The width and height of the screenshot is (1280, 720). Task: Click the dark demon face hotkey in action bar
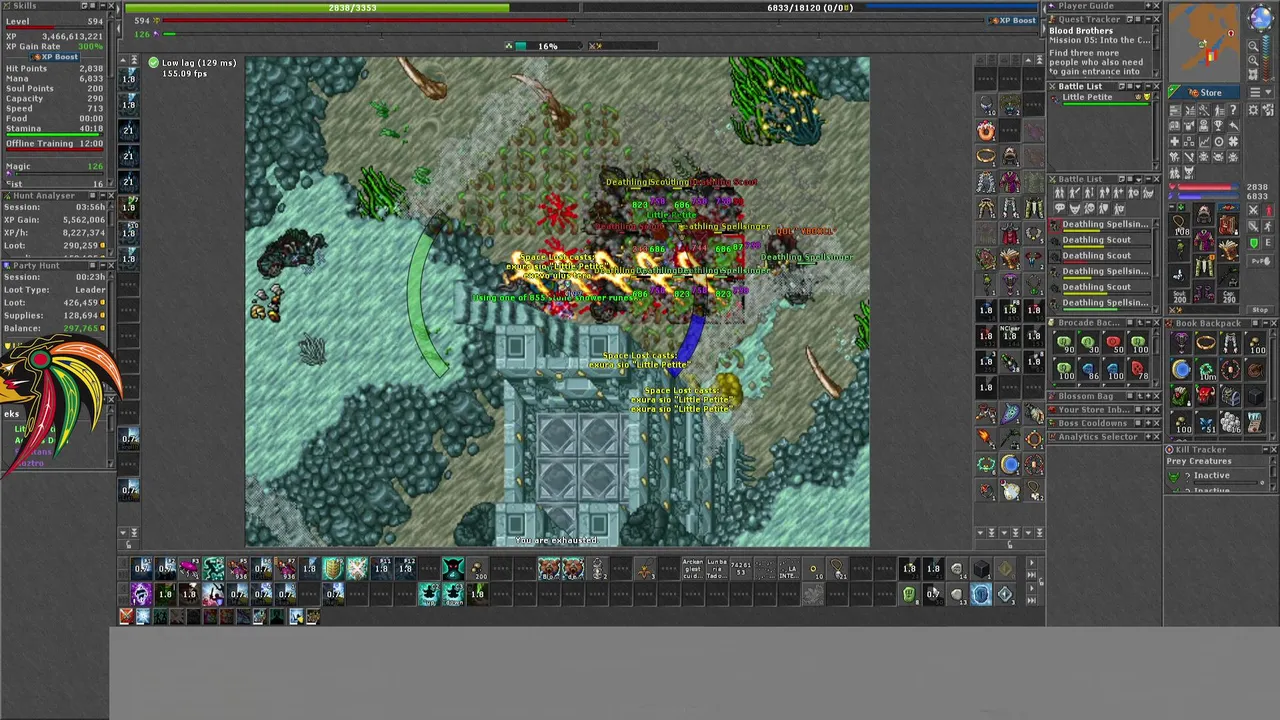coord(453,570)
